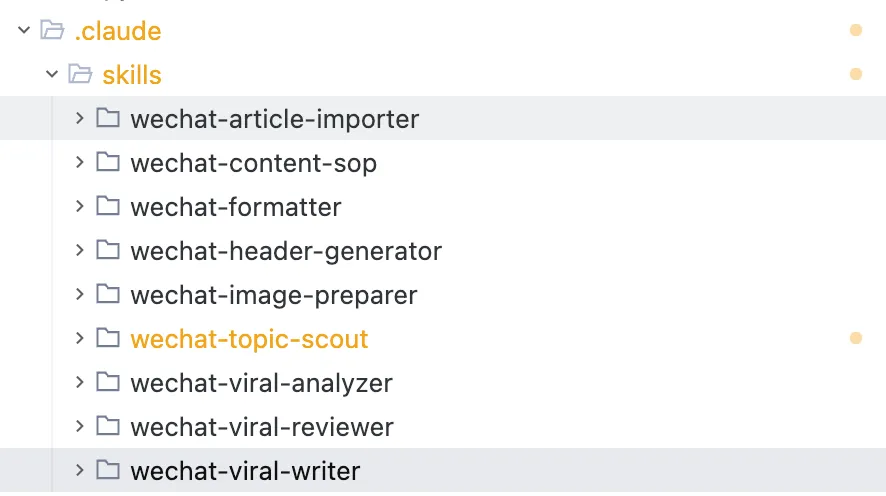Click the wechat-content-sop folder icon
This screenshot has width=886, height=496.
108,163
